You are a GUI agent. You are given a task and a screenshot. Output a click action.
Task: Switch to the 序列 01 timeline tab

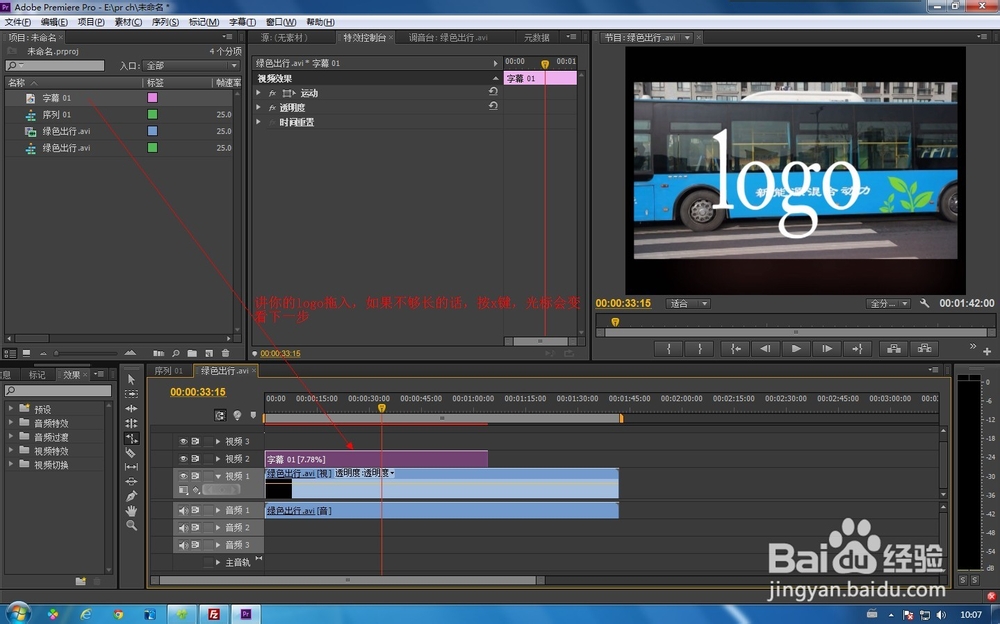(168, 371)
